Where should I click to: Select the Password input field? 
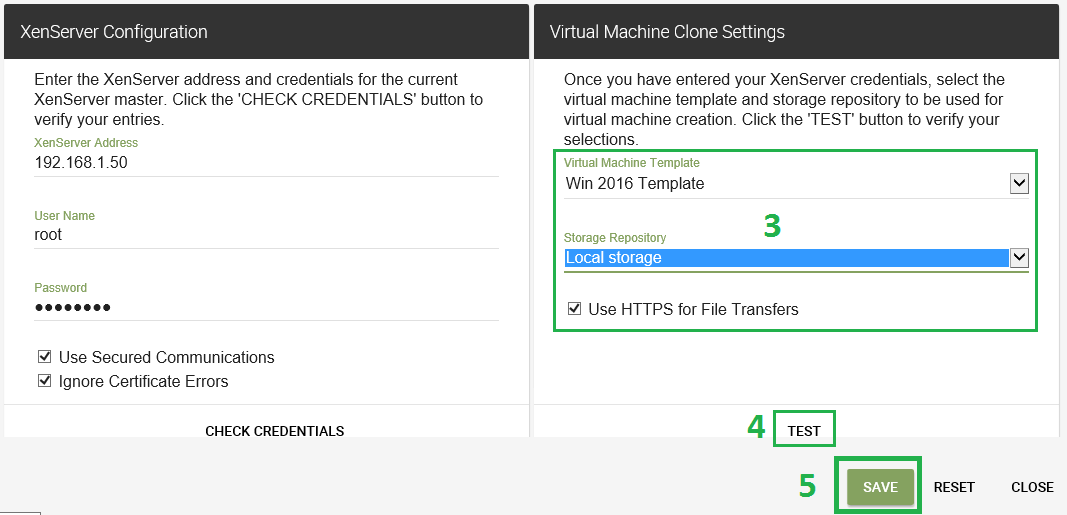click(x=265, y=307)
